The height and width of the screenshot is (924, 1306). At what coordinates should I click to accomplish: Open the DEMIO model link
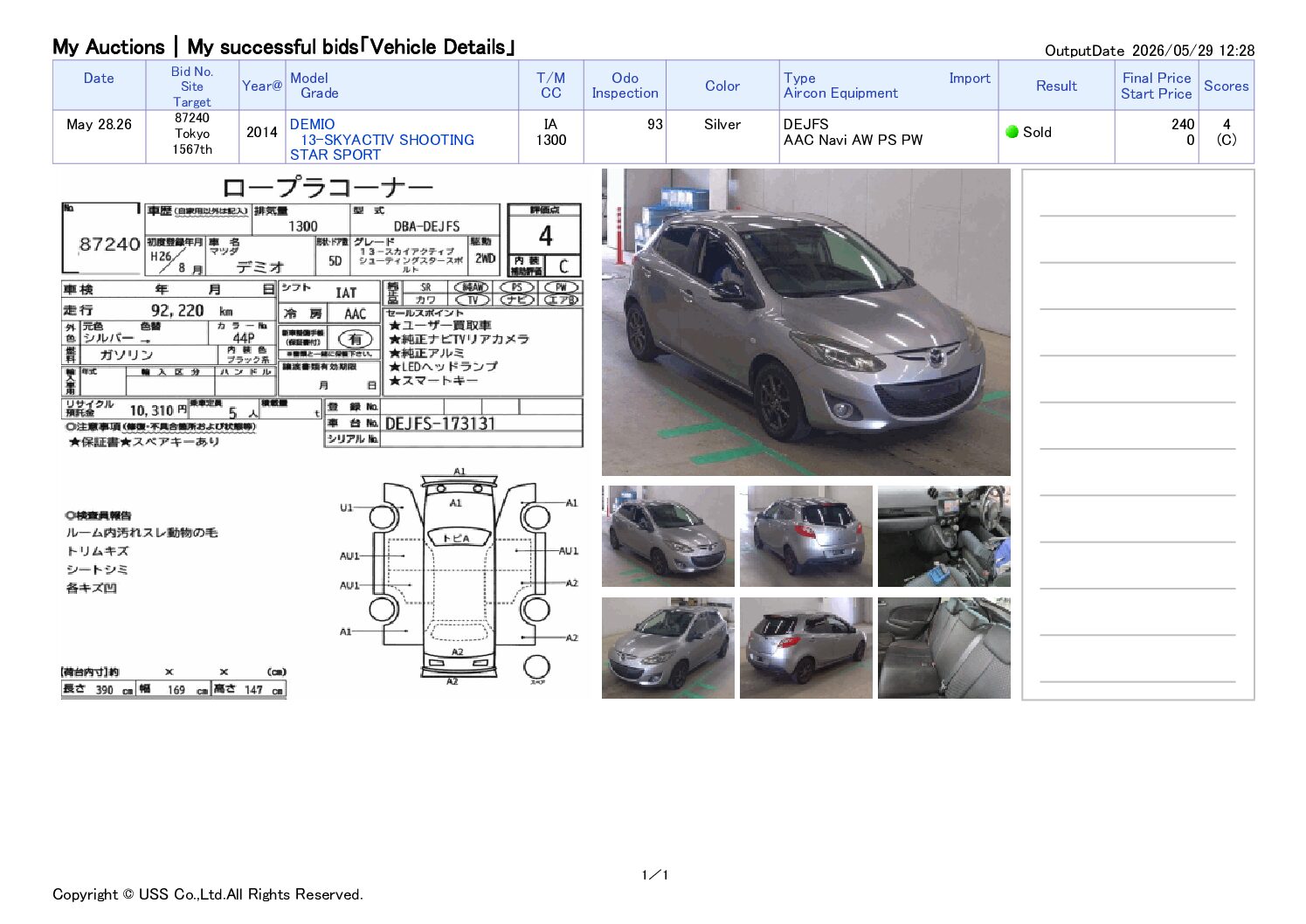coord(312,124)
